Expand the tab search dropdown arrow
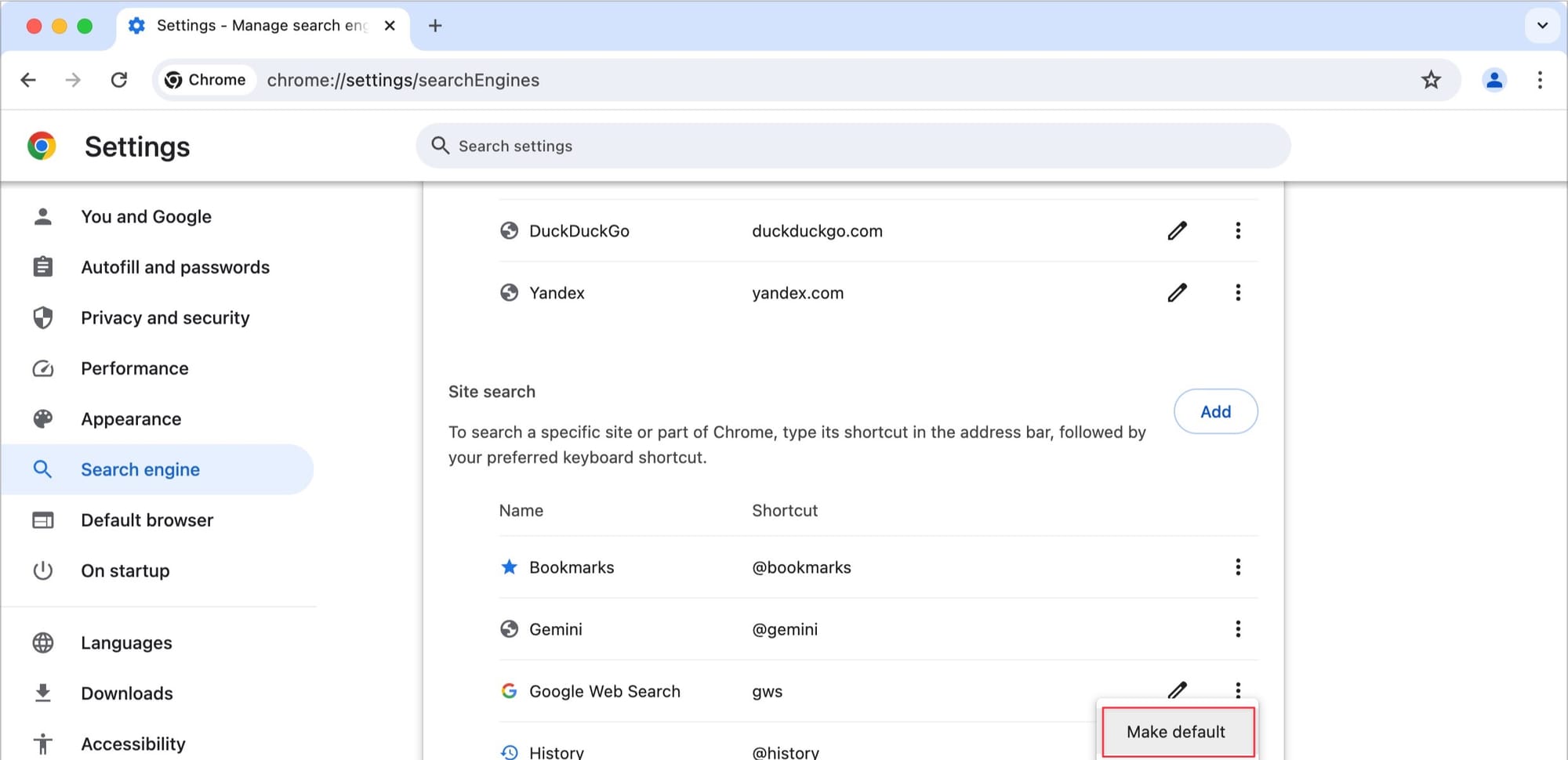 (x=1542, y=25)
